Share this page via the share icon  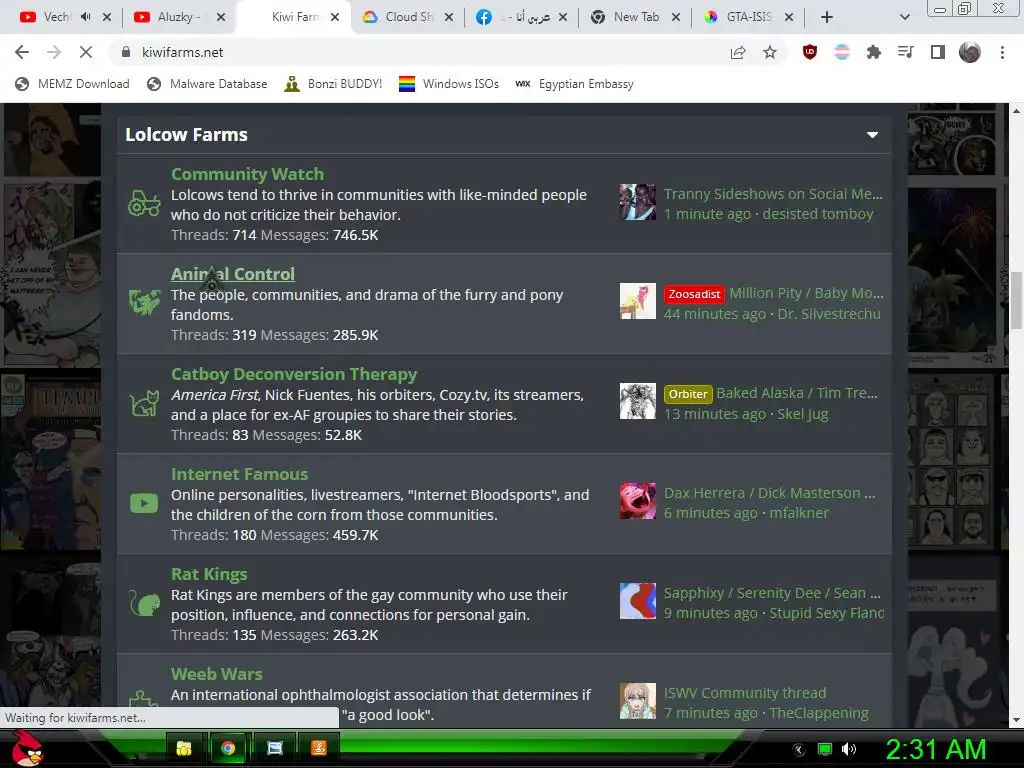click(x=738, y=52)
